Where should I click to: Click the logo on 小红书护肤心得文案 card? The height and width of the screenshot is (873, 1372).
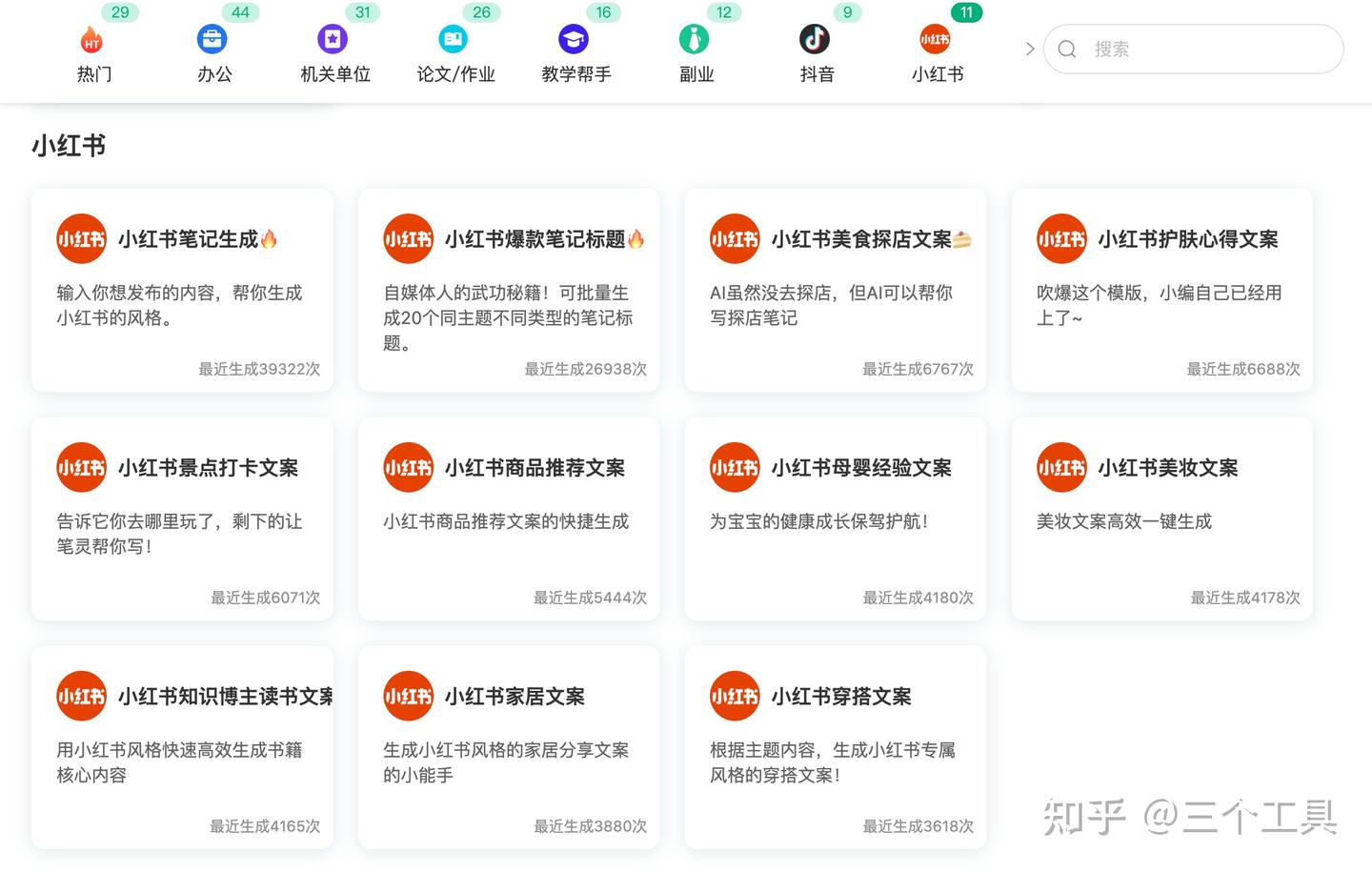click(1061, 238)
